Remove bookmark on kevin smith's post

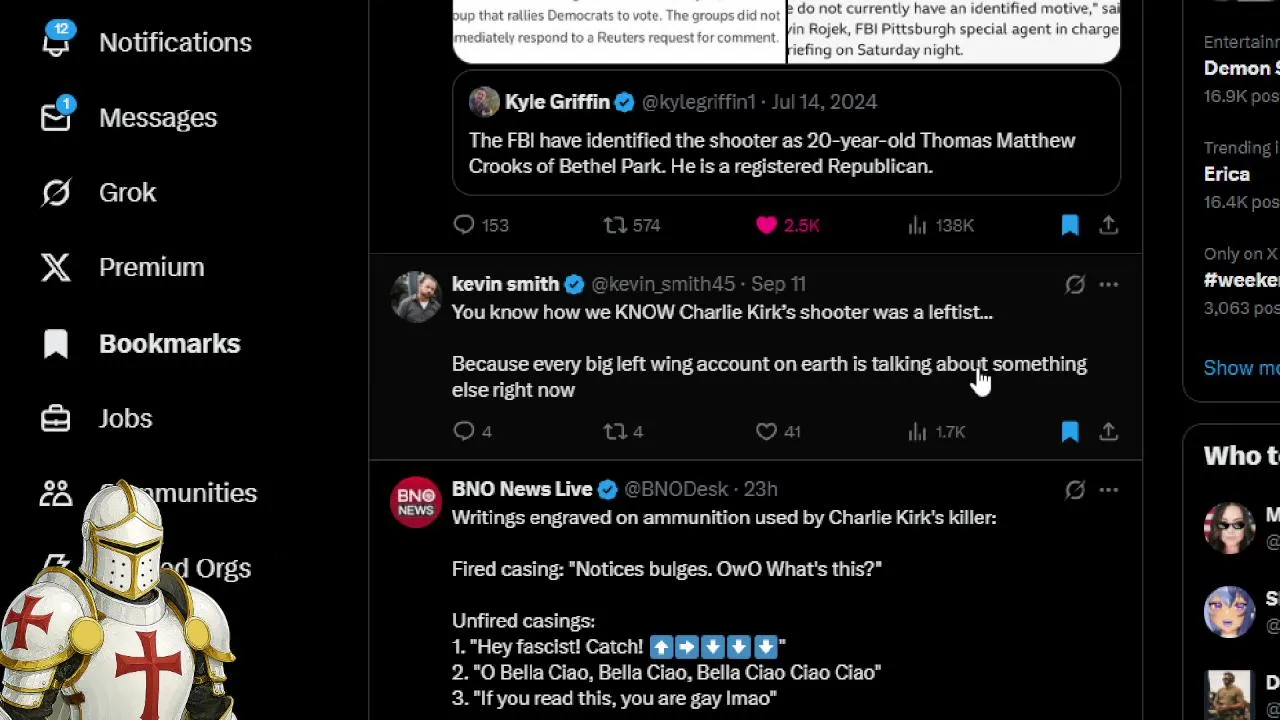click(x=1070, y=431)
